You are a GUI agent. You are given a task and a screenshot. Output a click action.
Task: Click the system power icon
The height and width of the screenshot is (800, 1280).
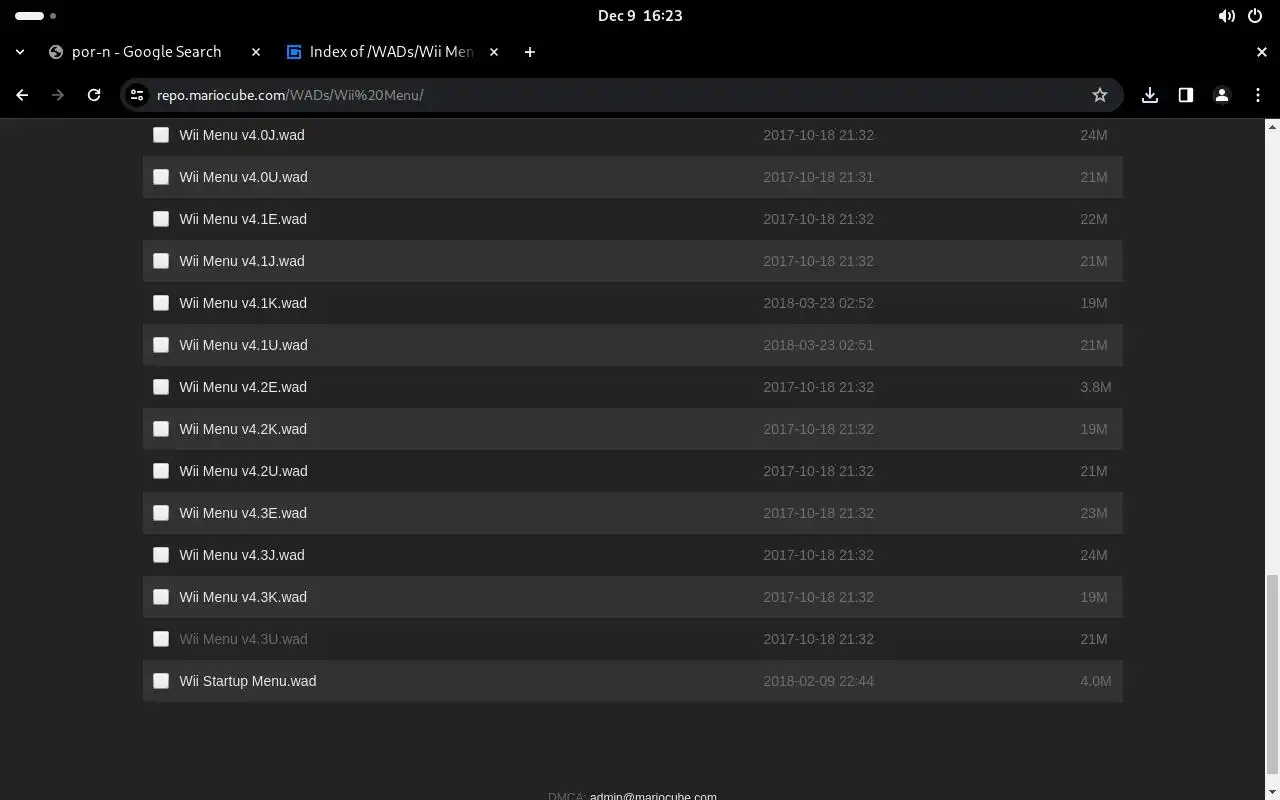[1255, 16]
